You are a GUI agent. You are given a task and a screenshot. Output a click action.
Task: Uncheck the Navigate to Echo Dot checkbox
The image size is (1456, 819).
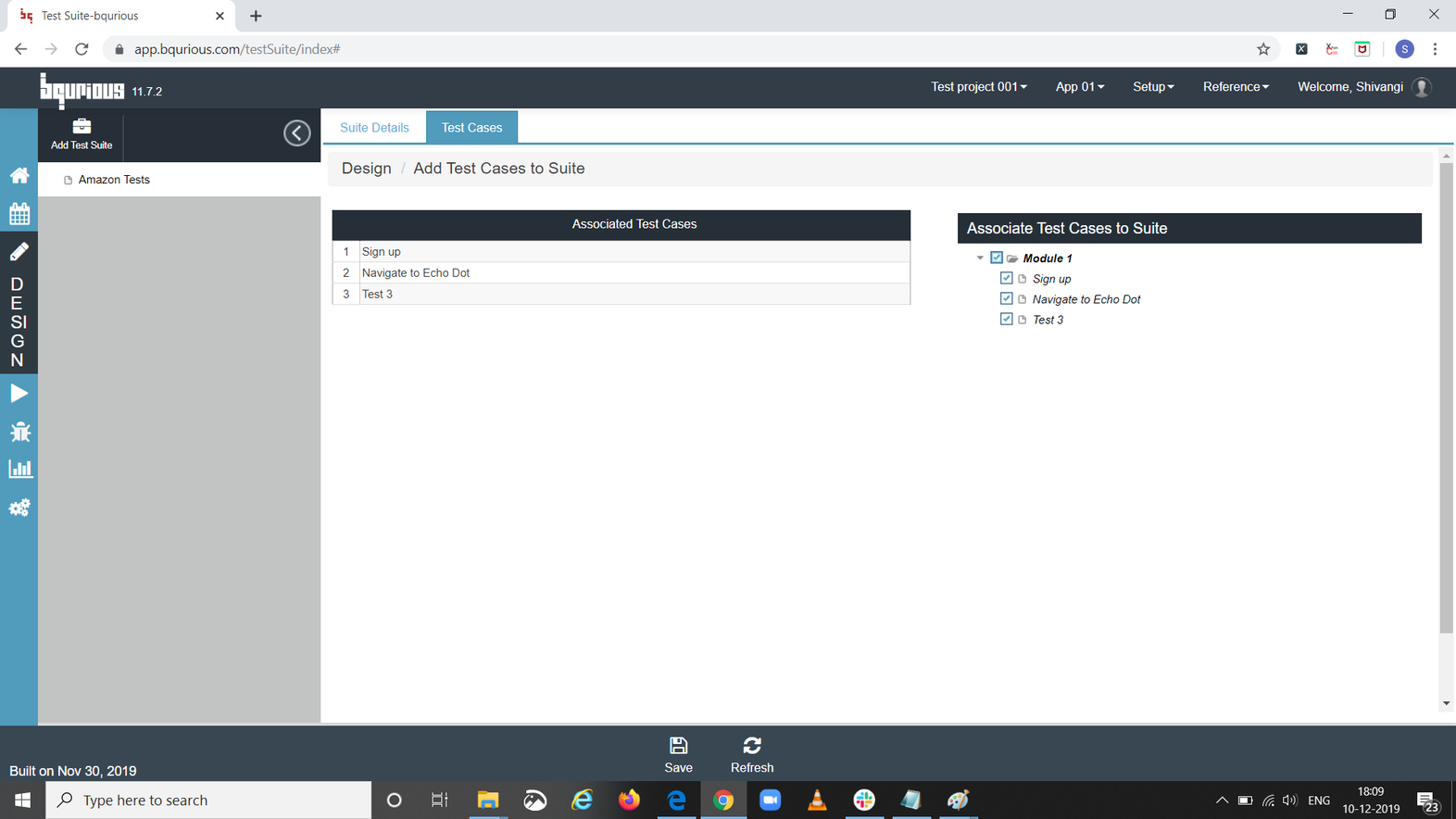1007,298
